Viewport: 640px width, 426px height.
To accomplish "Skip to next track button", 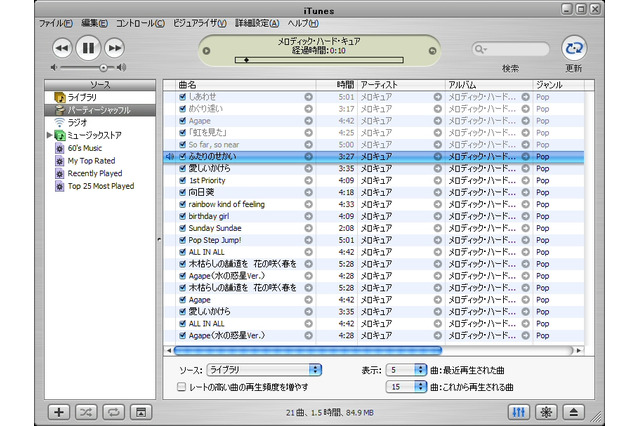I will click(114, 48).
